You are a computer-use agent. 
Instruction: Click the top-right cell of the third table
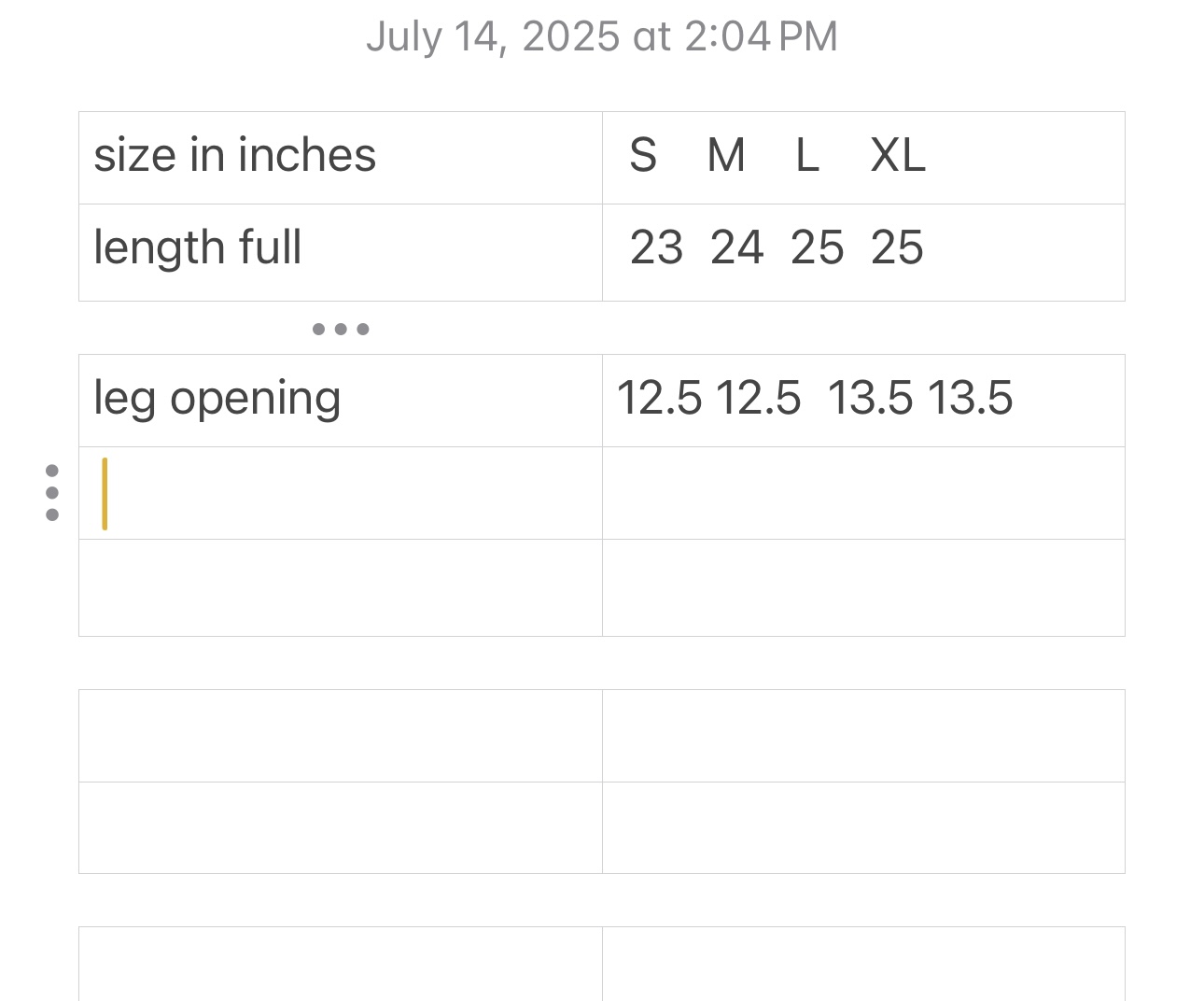click(x=862, y=736)
